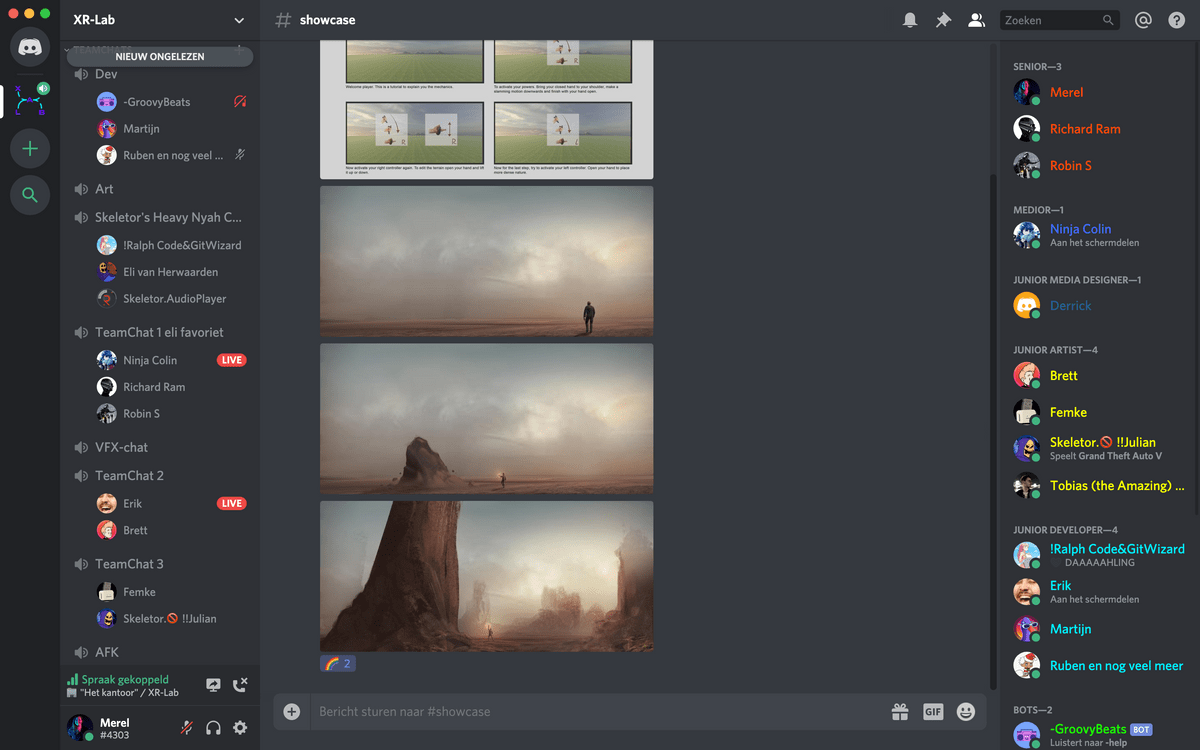Toggle headphone deafen
The image size is (1200, 750).
coord(213,728)
